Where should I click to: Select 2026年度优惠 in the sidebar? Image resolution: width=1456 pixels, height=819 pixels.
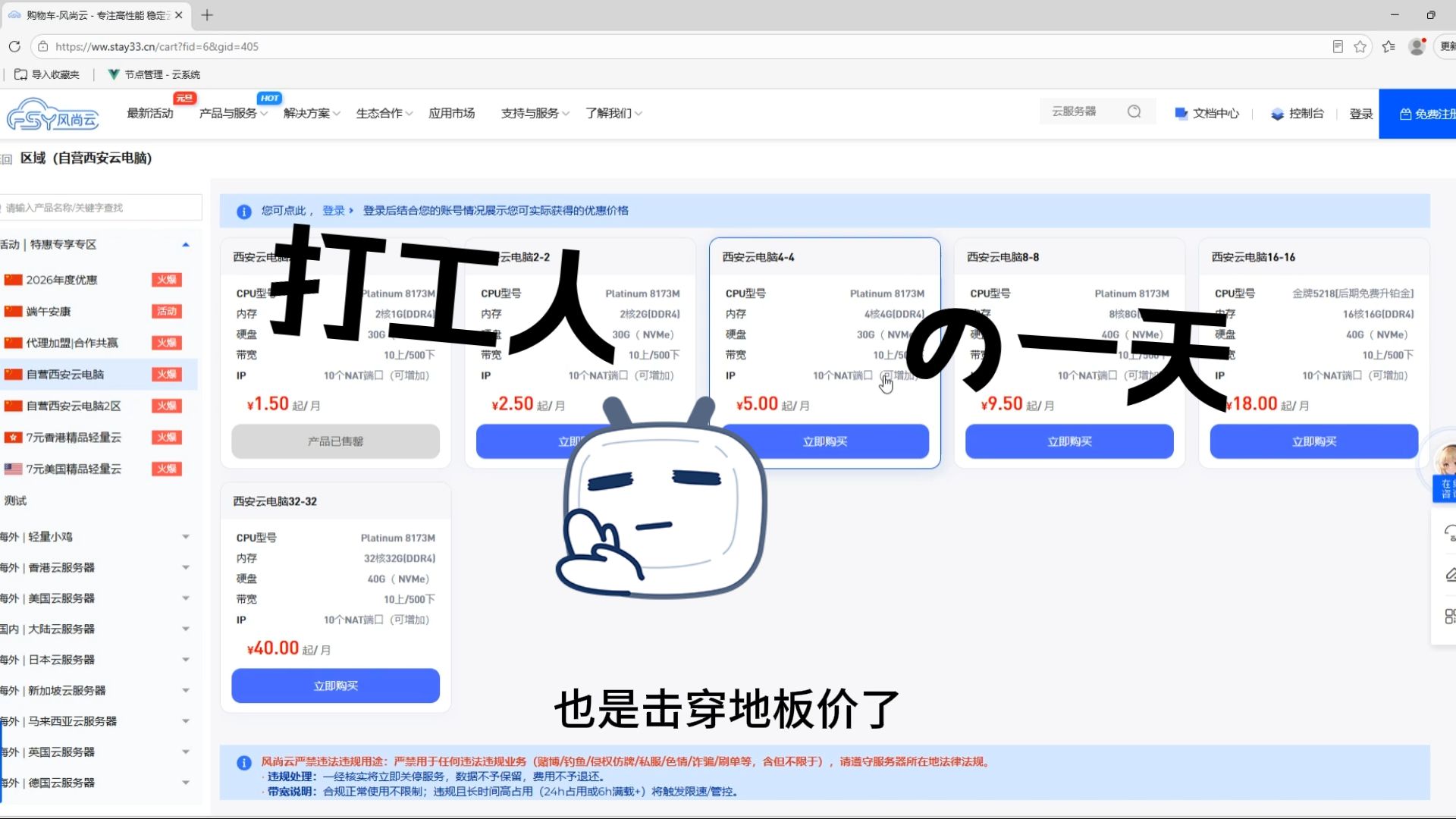[x=99, y=280]
